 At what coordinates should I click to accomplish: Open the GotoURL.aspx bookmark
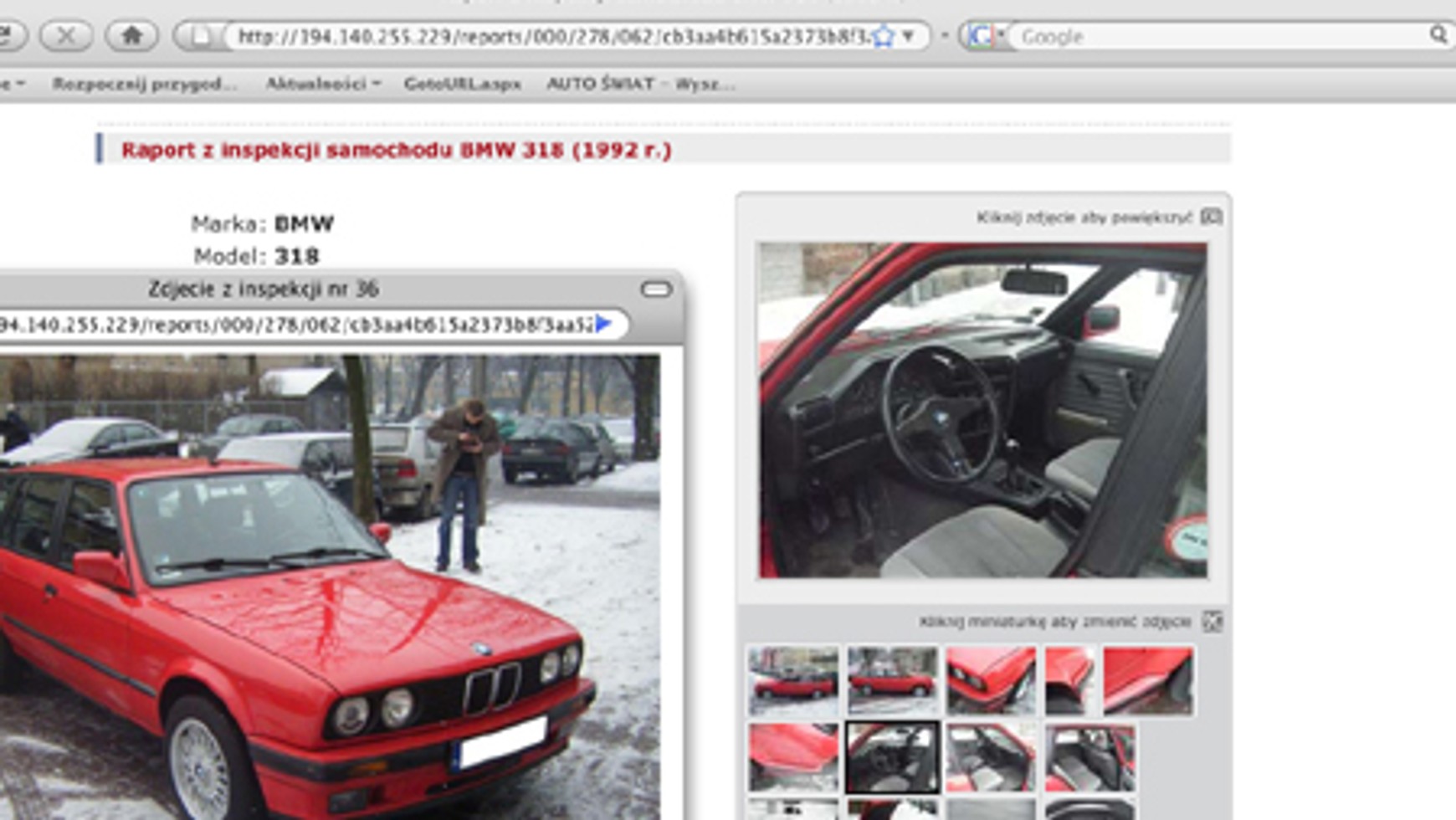click(x=462, y=84)
